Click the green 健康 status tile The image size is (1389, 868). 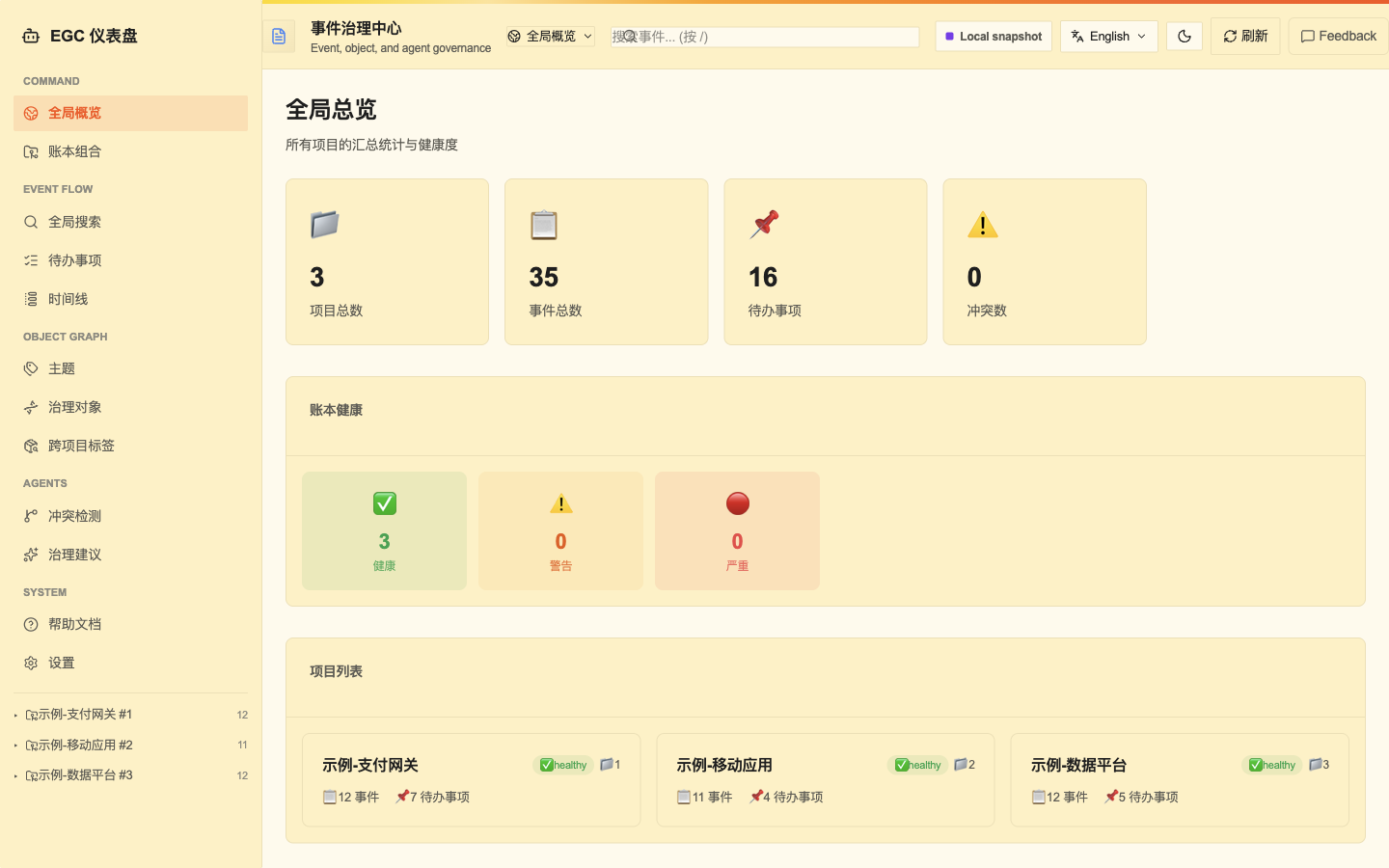point(384,530)
